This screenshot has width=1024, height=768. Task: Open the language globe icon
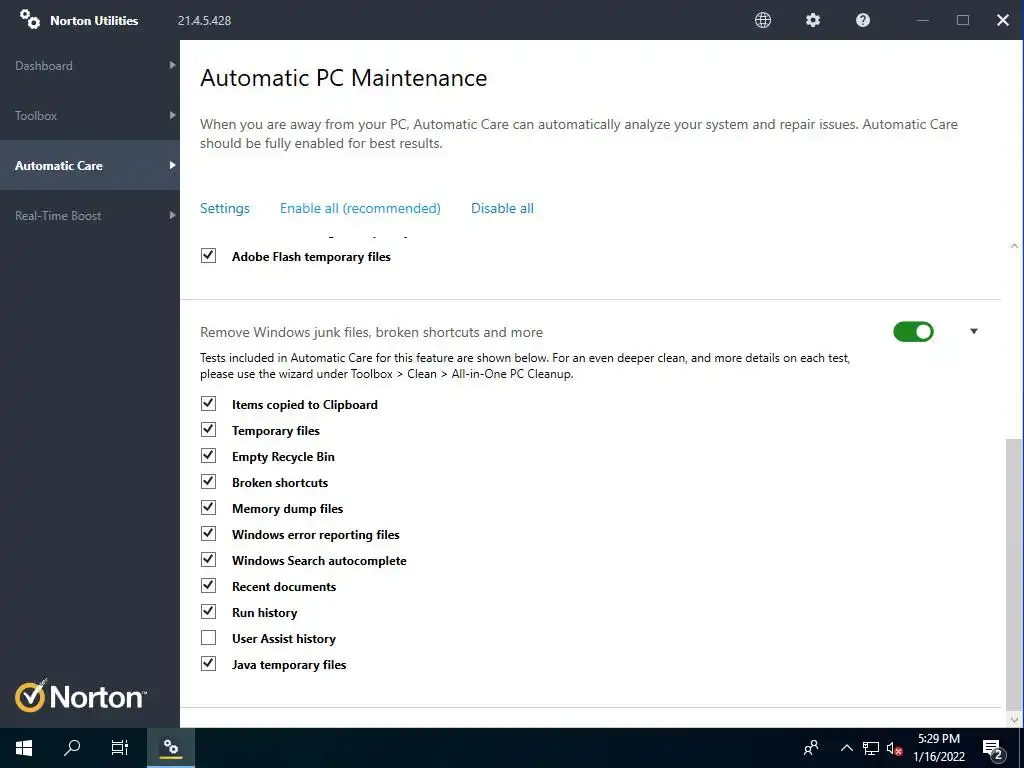tap(763, 20)
